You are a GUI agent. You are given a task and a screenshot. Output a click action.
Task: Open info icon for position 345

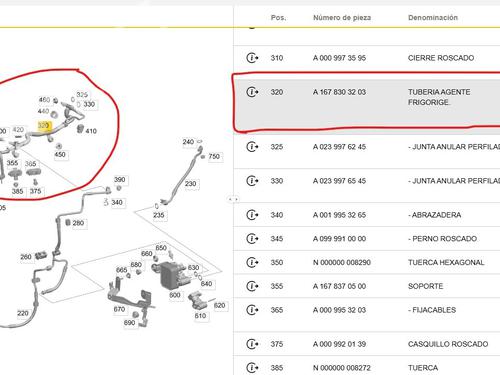[252, 239]
